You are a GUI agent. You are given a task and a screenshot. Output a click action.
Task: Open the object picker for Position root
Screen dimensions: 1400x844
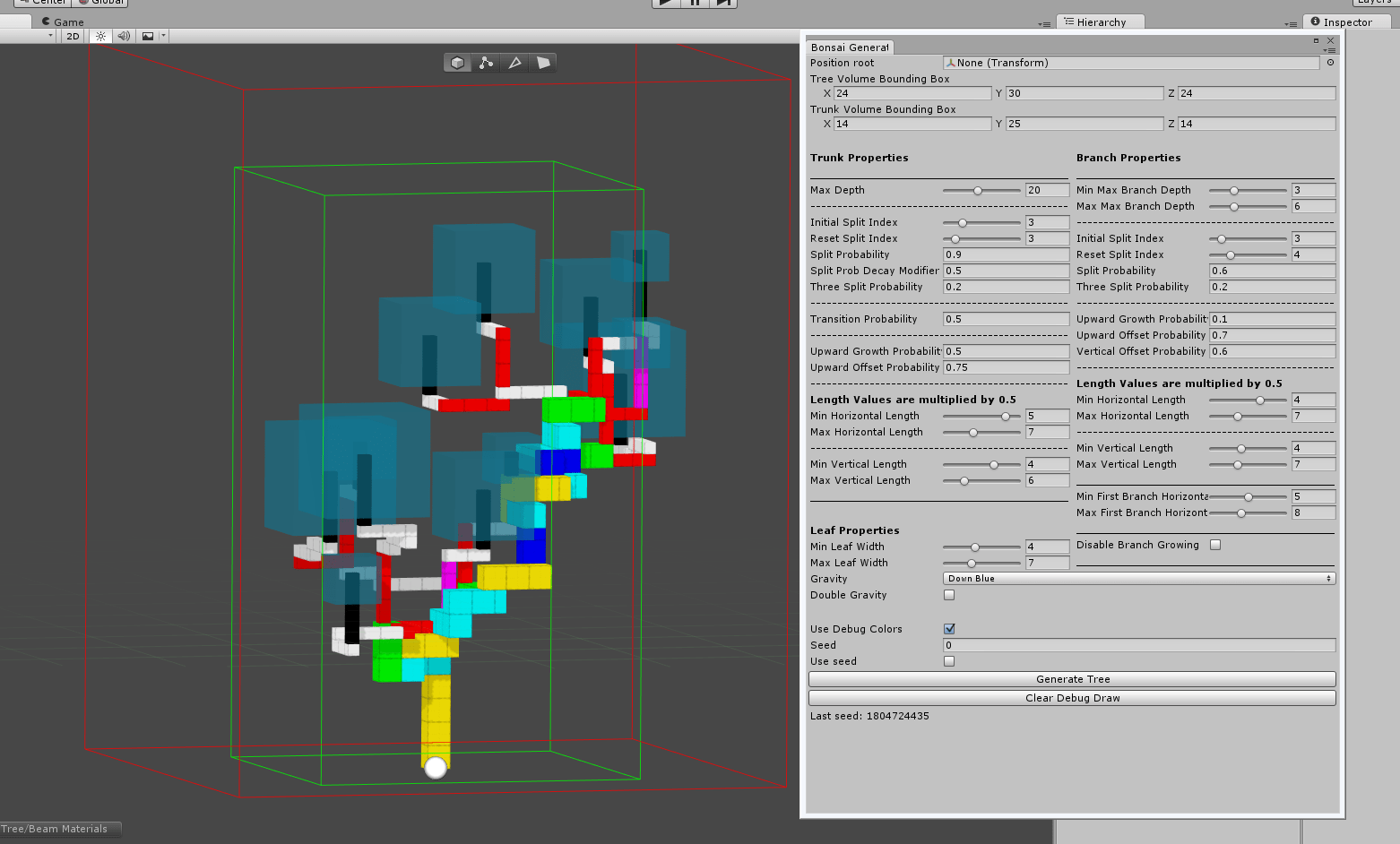[x=1330, y=63]
